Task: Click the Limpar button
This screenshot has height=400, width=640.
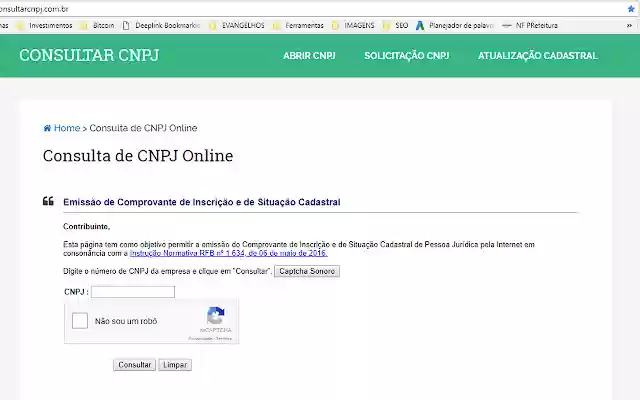Action: (x=175, y=364)
